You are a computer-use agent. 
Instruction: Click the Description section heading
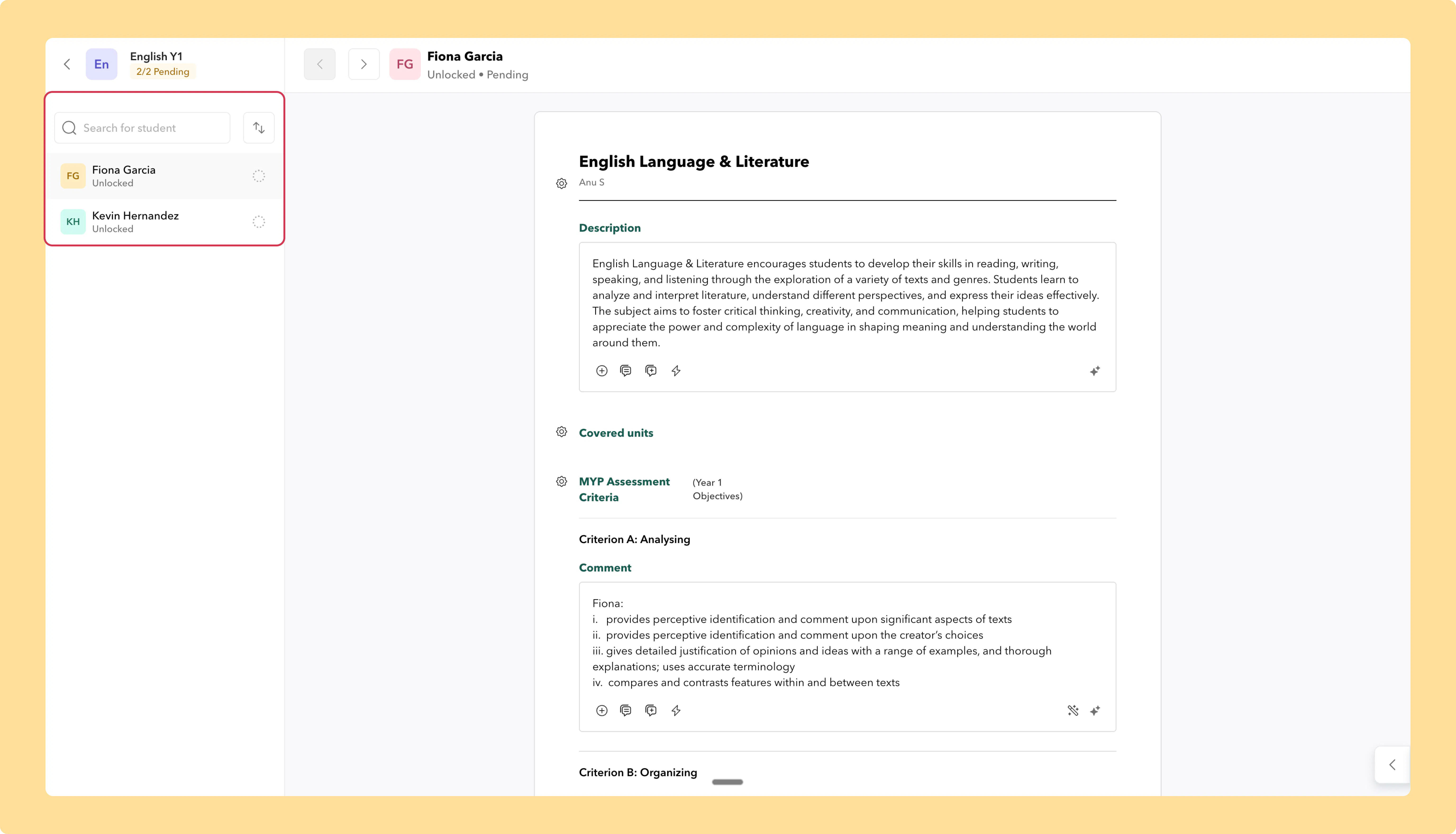610,228
